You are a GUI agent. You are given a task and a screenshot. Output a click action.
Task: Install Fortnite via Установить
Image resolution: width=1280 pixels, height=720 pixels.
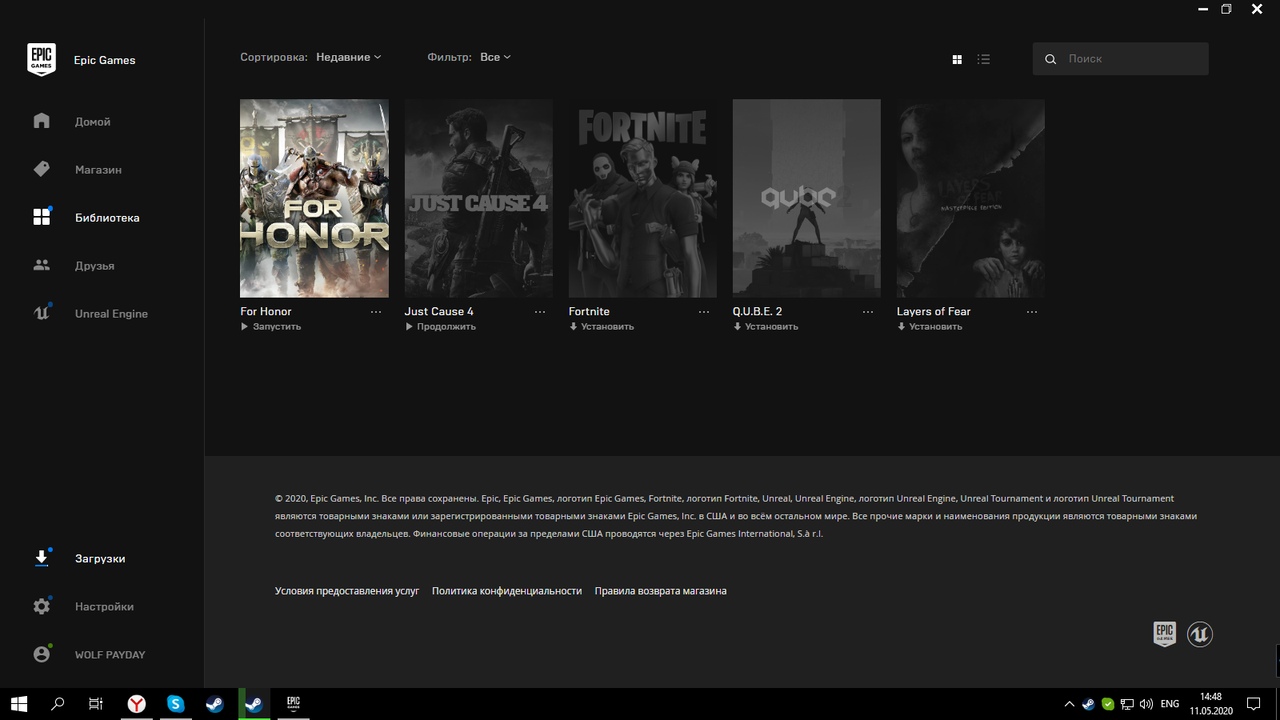(601, 327)
